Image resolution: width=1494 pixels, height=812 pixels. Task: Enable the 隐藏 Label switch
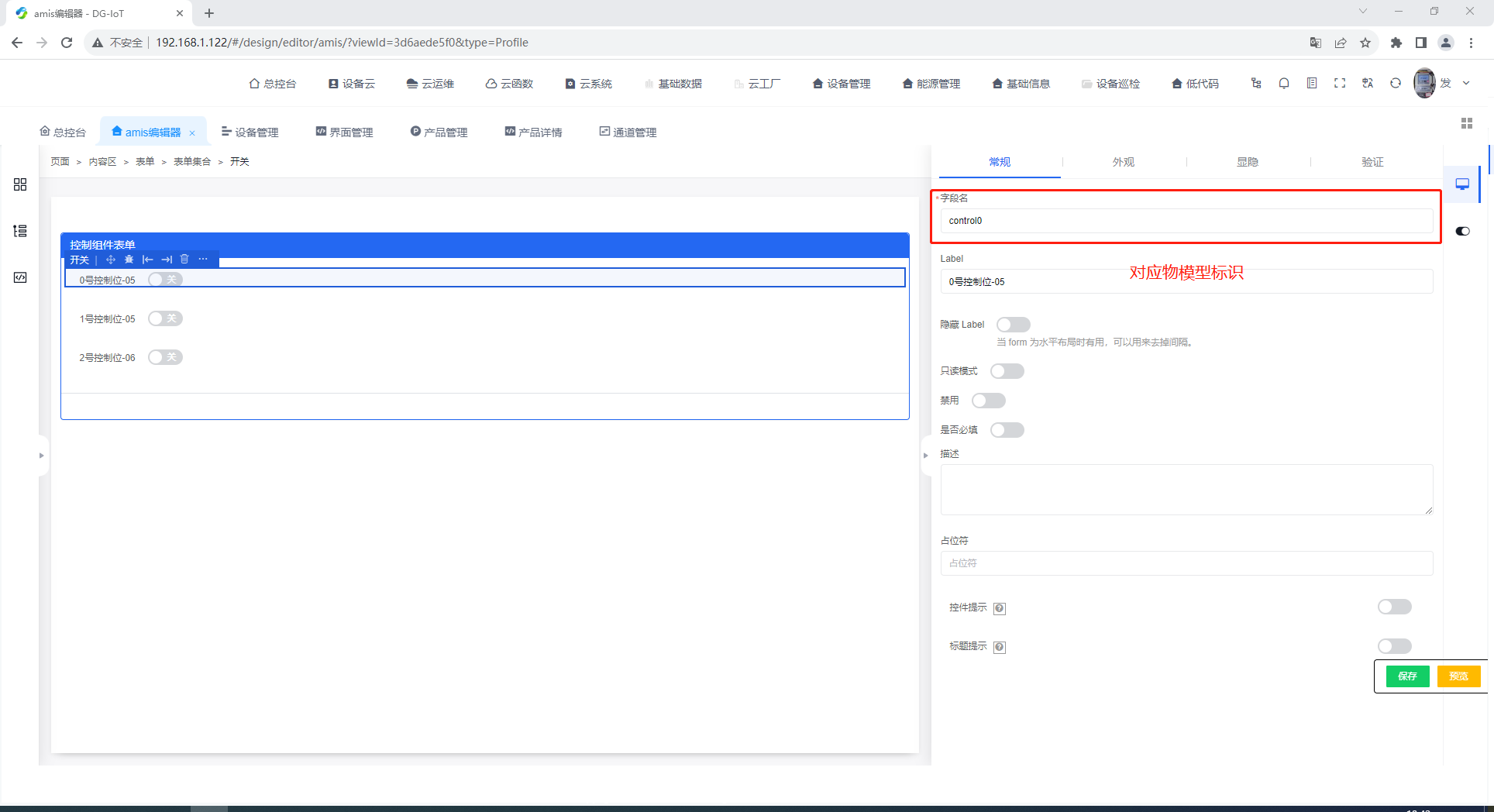(x=1014, y=325)
